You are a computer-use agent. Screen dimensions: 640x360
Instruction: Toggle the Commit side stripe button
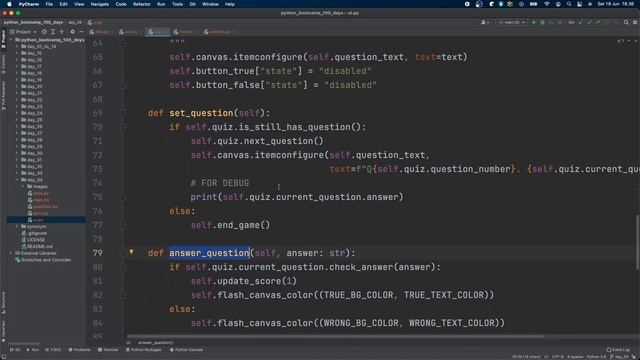click(3, 64)
